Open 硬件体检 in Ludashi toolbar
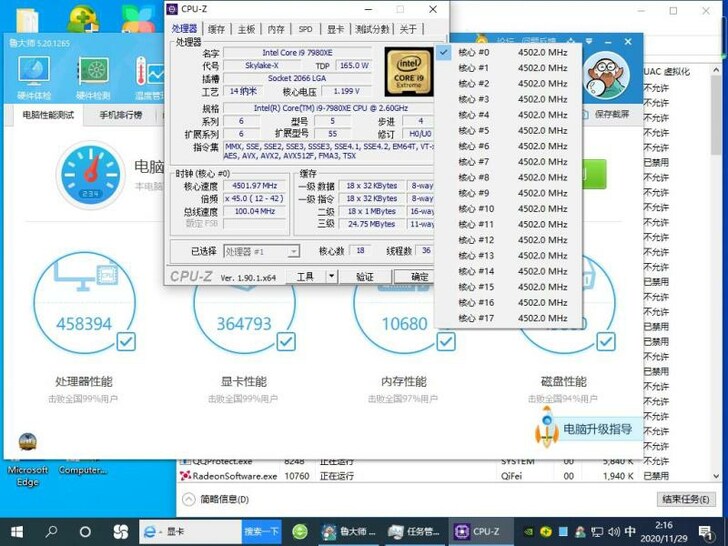Viewport: 728px width, 546px height. coord(34,78)
